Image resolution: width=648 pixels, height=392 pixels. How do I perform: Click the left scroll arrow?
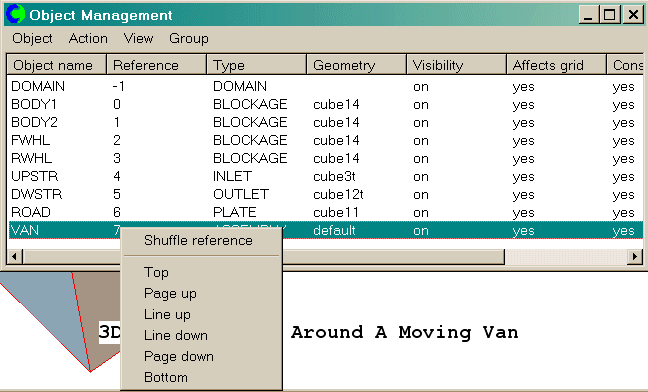click(14, 257)
